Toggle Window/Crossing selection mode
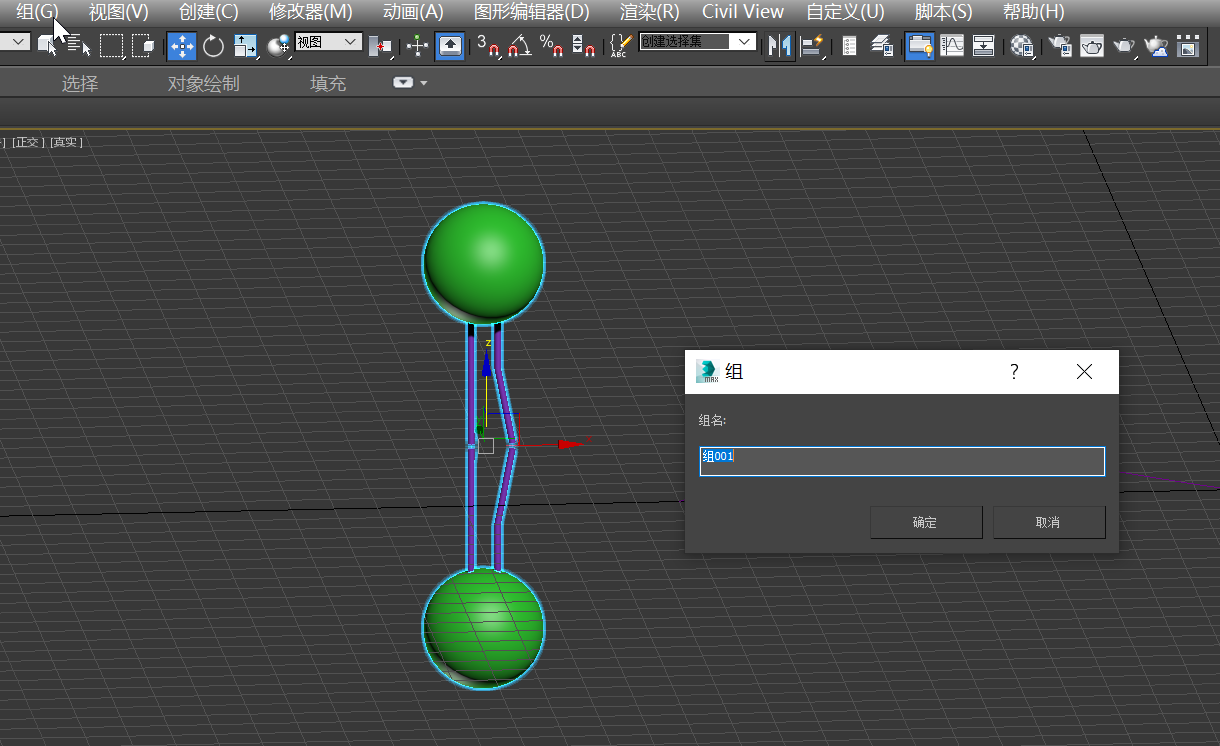The height and width of the screenshot is (746, 1220). click(143, 45)
